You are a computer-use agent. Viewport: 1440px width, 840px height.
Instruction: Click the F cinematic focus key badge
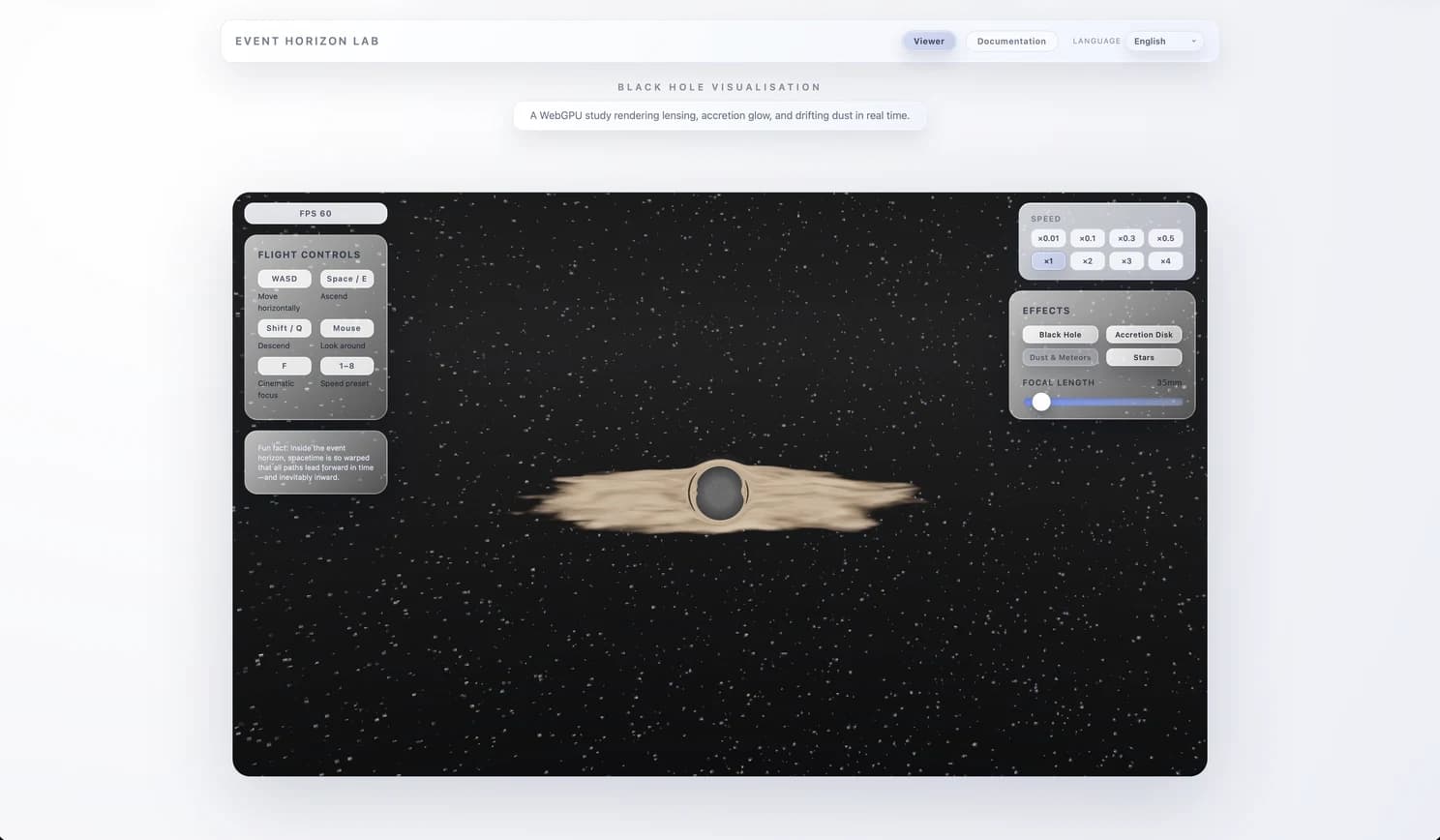(285, 366)
